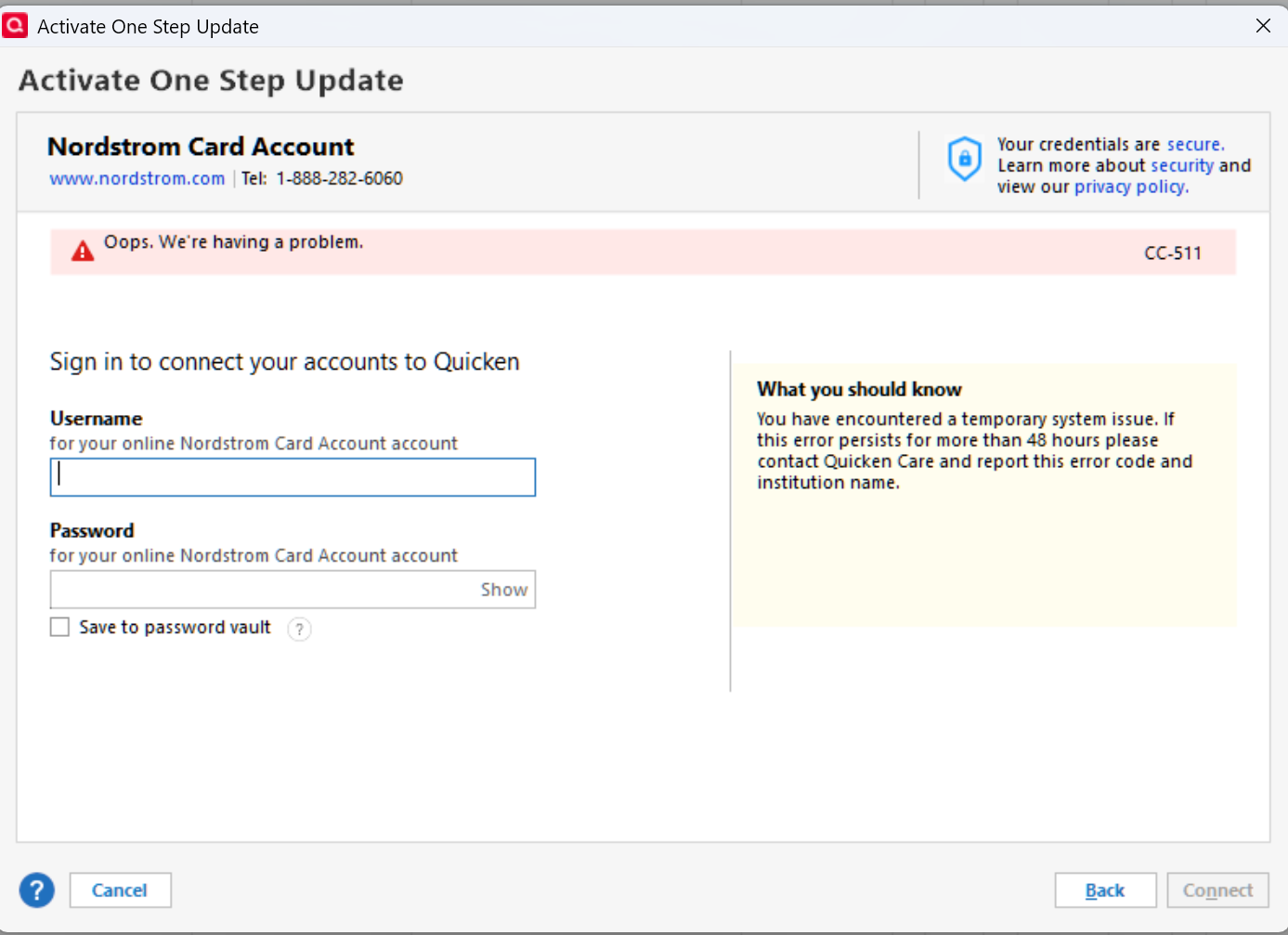
Task: Close the Activate One Step Update dialog
Action: [1263, 26]
